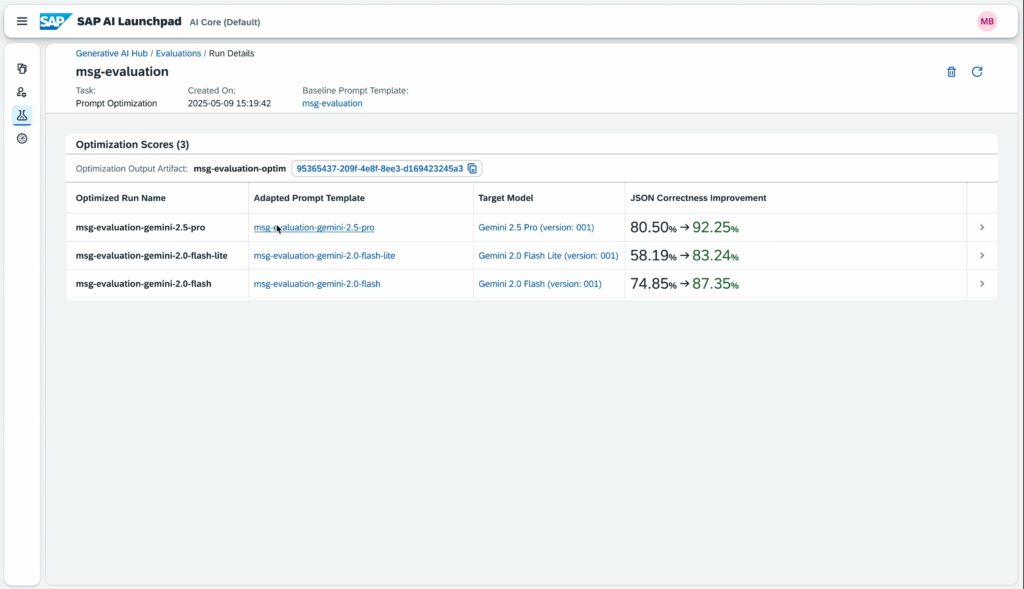Image resolution: width=1024 pixels, height=589 pixels.
Task: Open Gemini 2.0 Flash (version: 001) link
Action: (540, 283)
